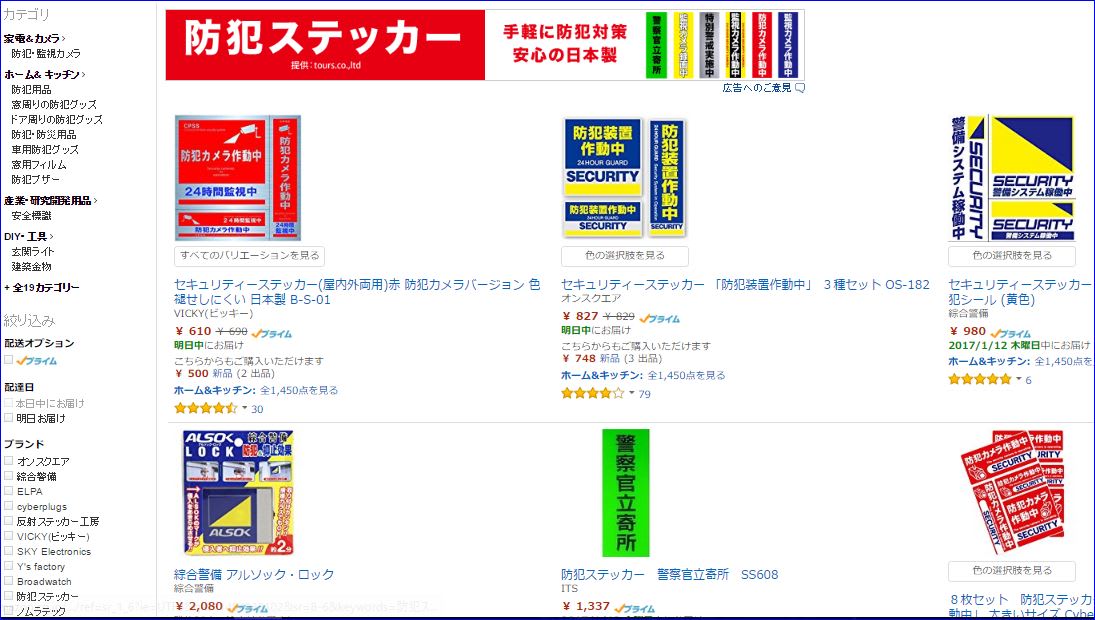
Task: Open the 綜合警備 アルソック・ロック product link
Action: tap(254, 575)
